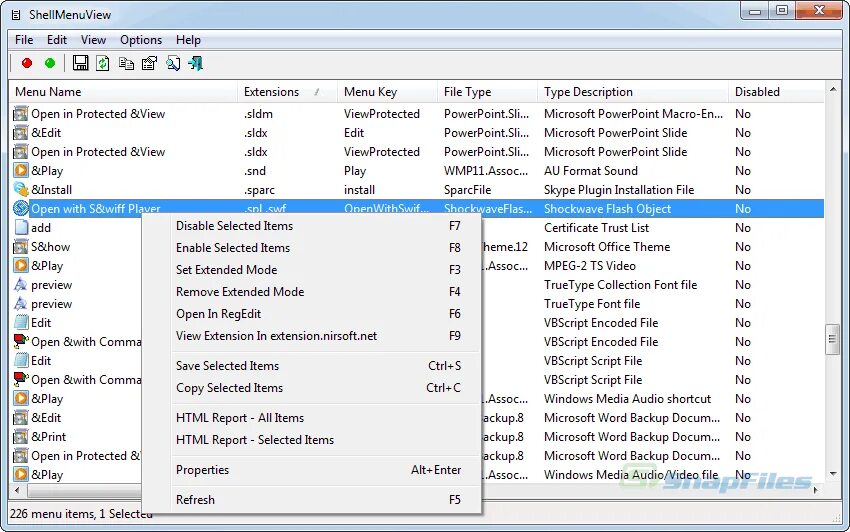This screenshot has height=532, width=850.
Task: Open the File menu
Action: [24, 40]
